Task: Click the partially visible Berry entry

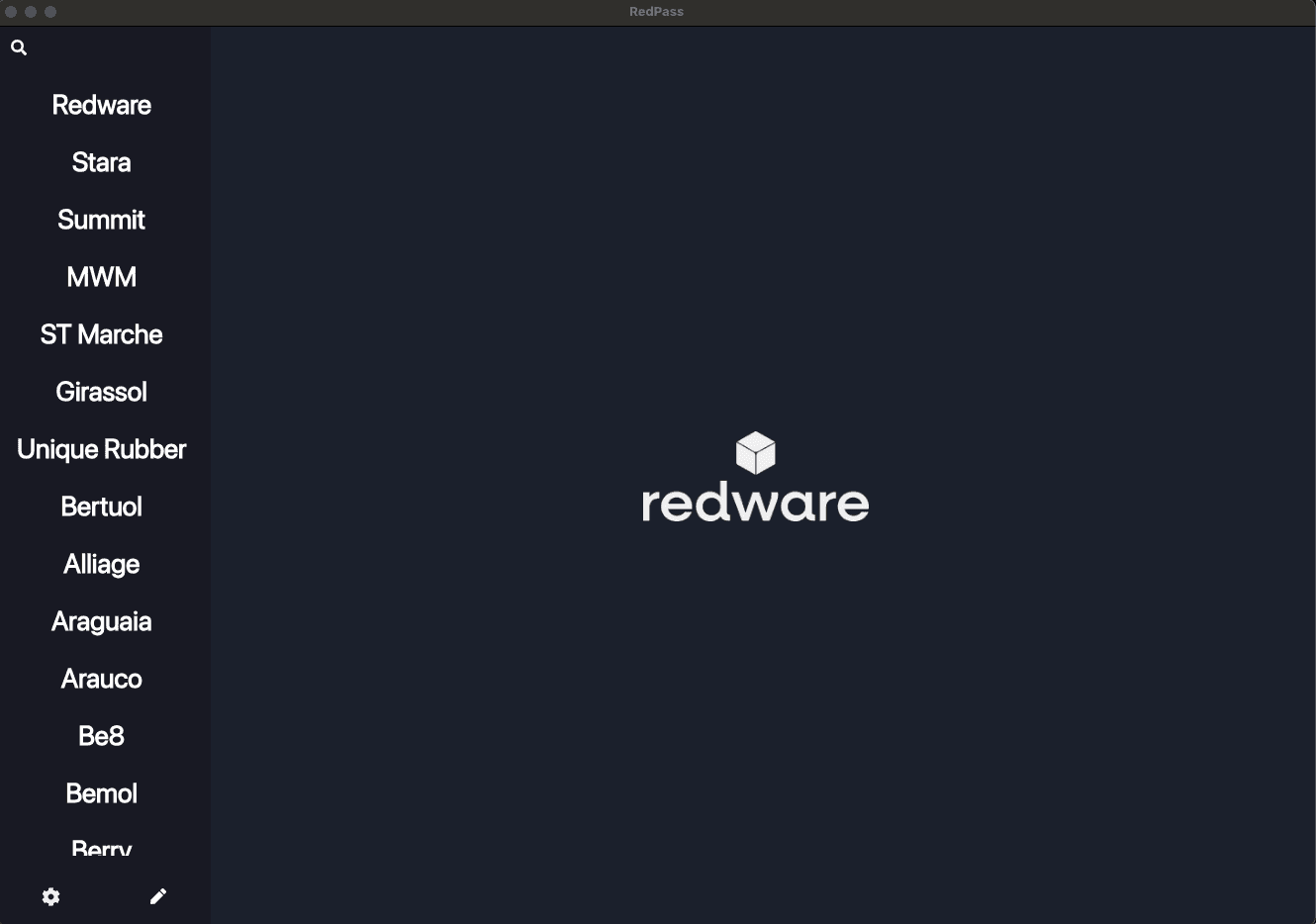Action: 102,849
